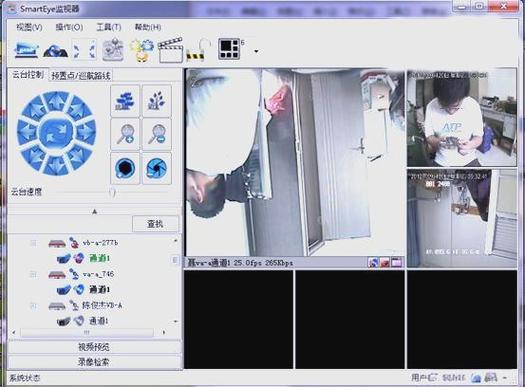Click the blue icon in the main video's status bar
This screenshot has height=387, width=525.
tap(373, 262)
